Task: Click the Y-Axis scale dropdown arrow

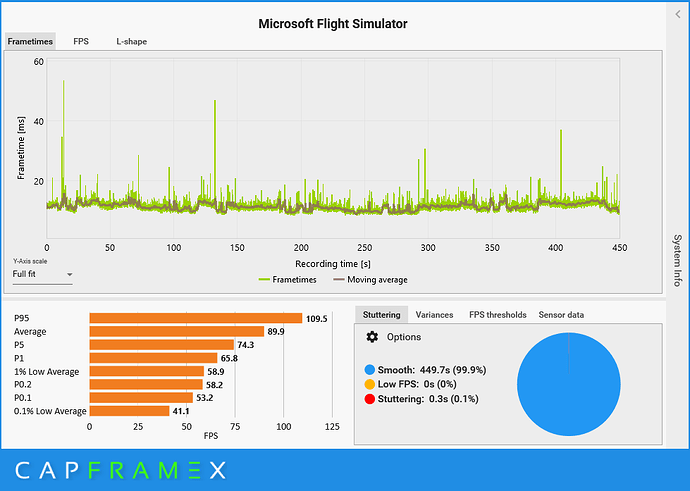Action: (69, 275)
